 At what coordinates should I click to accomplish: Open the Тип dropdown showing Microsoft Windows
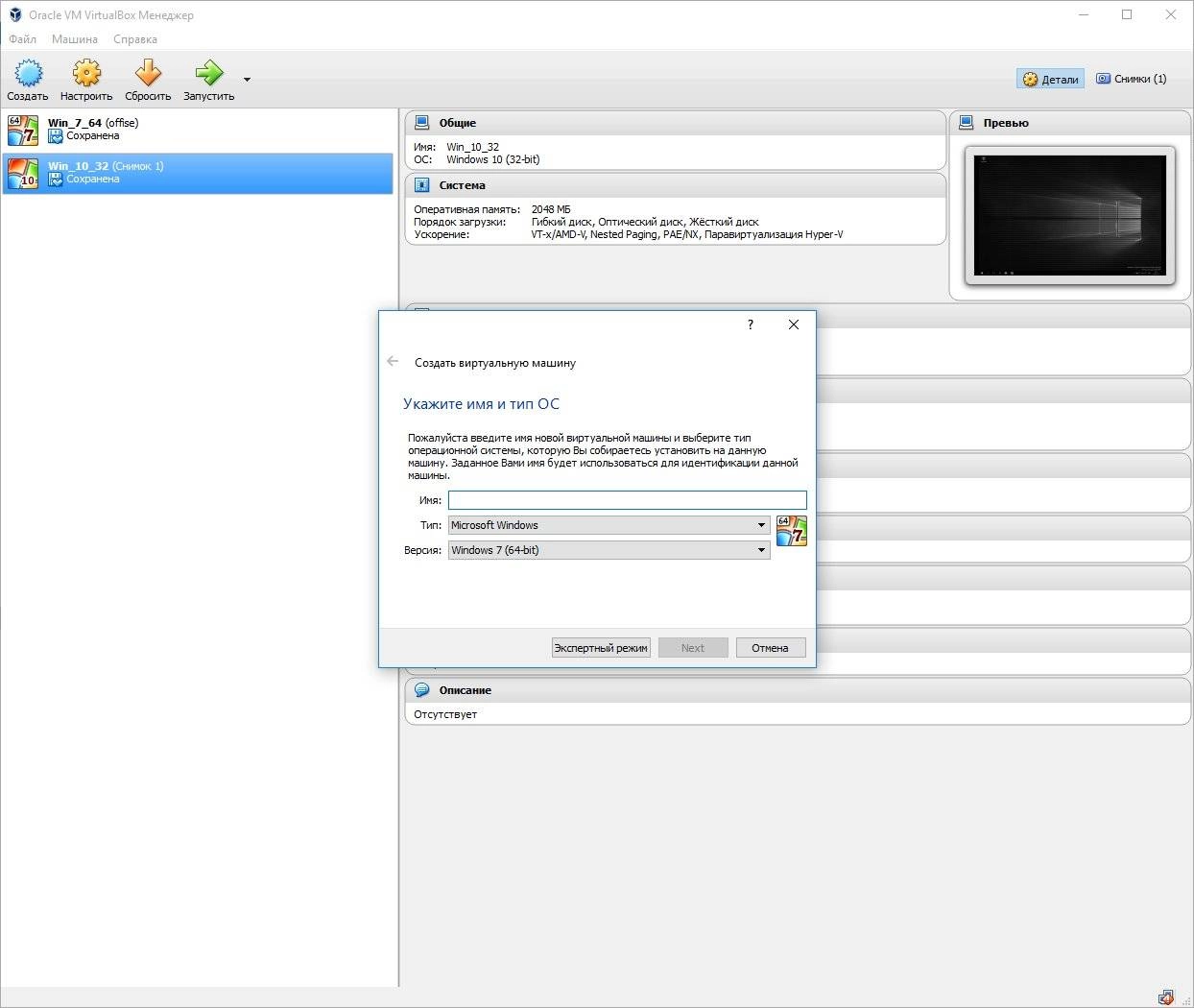(x=609, y=525)
